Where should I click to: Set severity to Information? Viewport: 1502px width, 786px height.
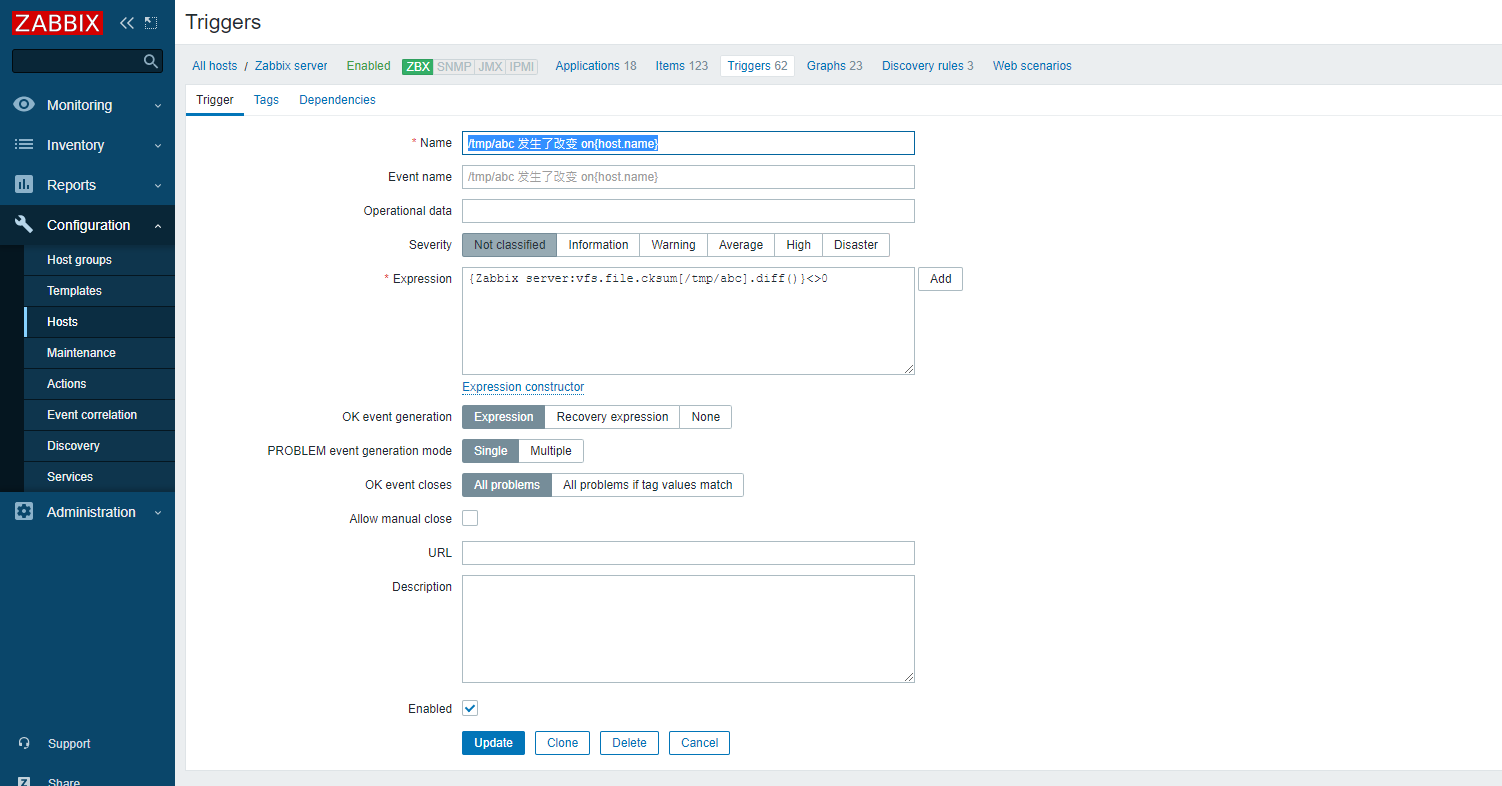coord(598,245)
